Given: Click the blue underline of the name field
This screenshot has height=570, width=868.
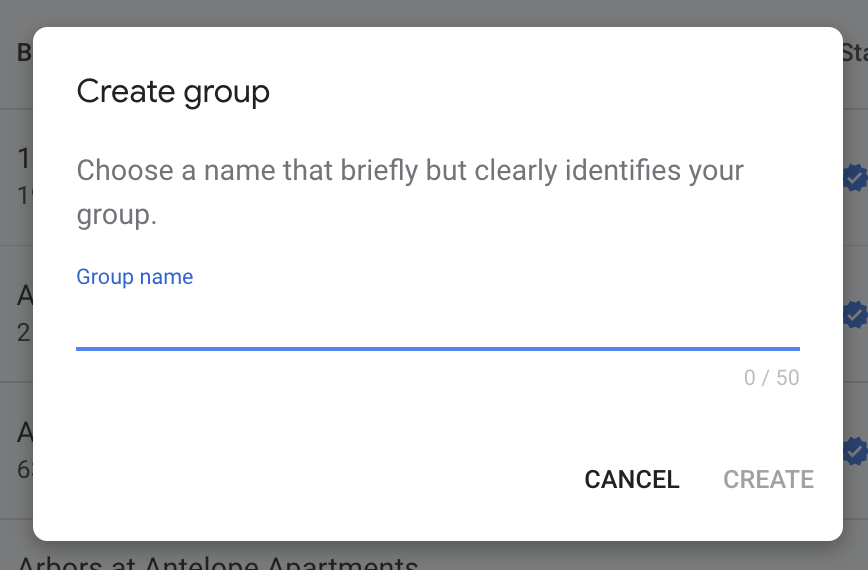Looking at the screenshot, I should [x=437, y=348].
